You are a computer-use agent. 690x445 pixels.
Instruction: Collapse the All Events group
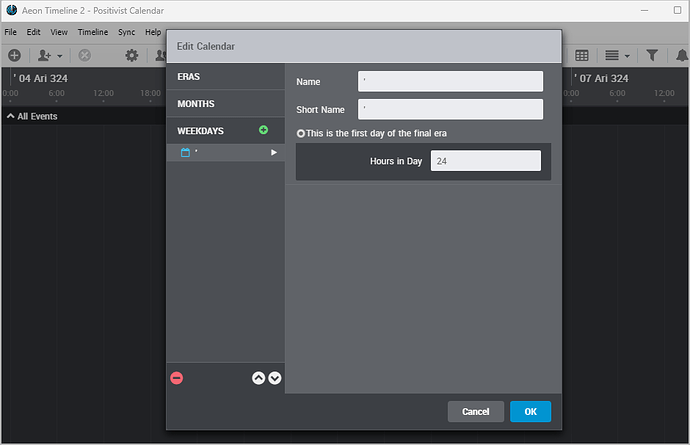tap(10, 116)
